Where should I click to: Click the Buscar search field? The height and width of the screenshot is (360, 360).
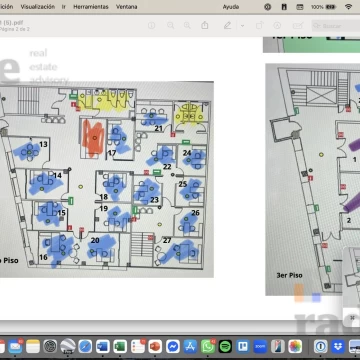coord(336,26)
